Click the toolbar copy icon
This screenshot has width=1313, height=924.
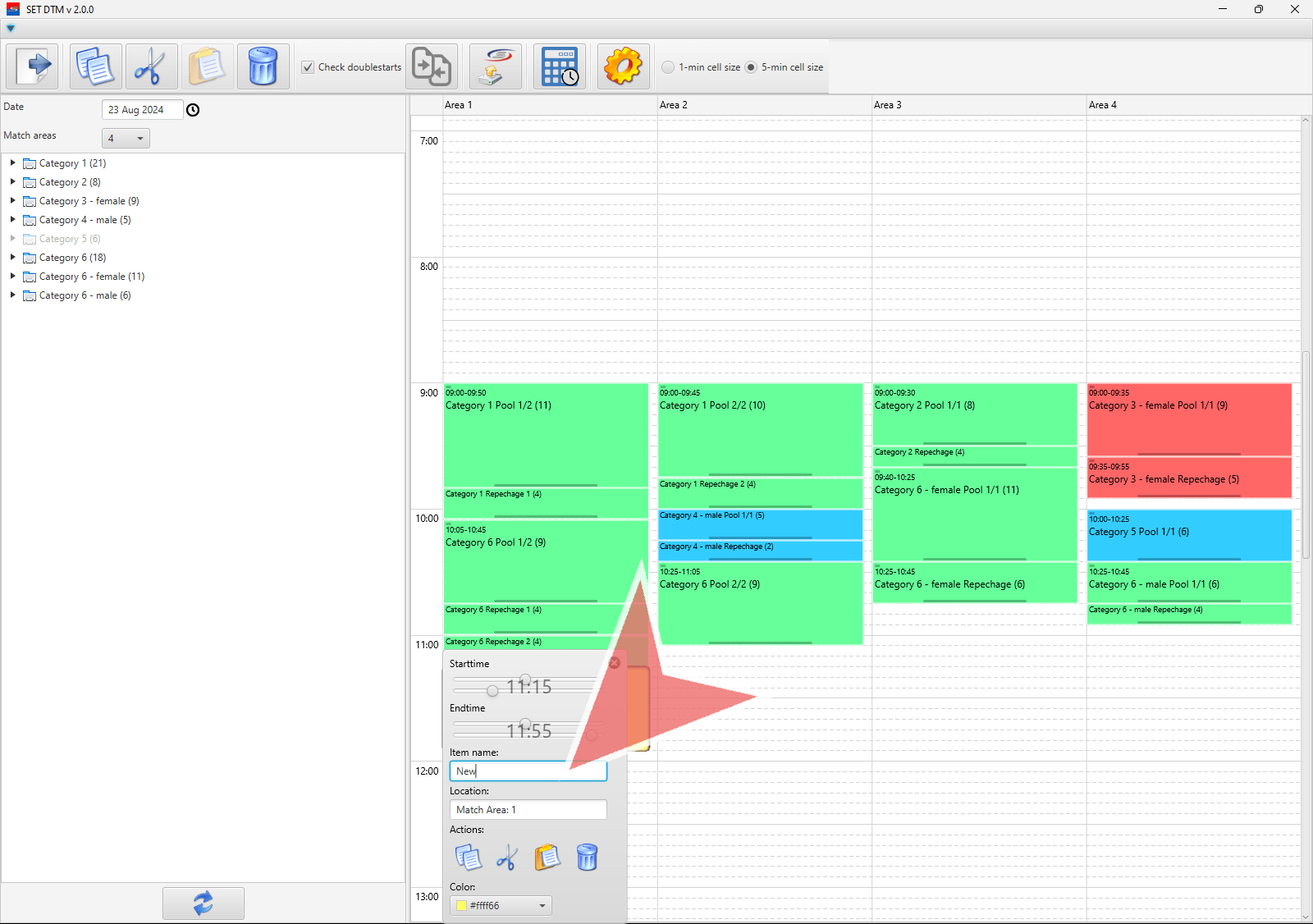[x=95, y=66]
